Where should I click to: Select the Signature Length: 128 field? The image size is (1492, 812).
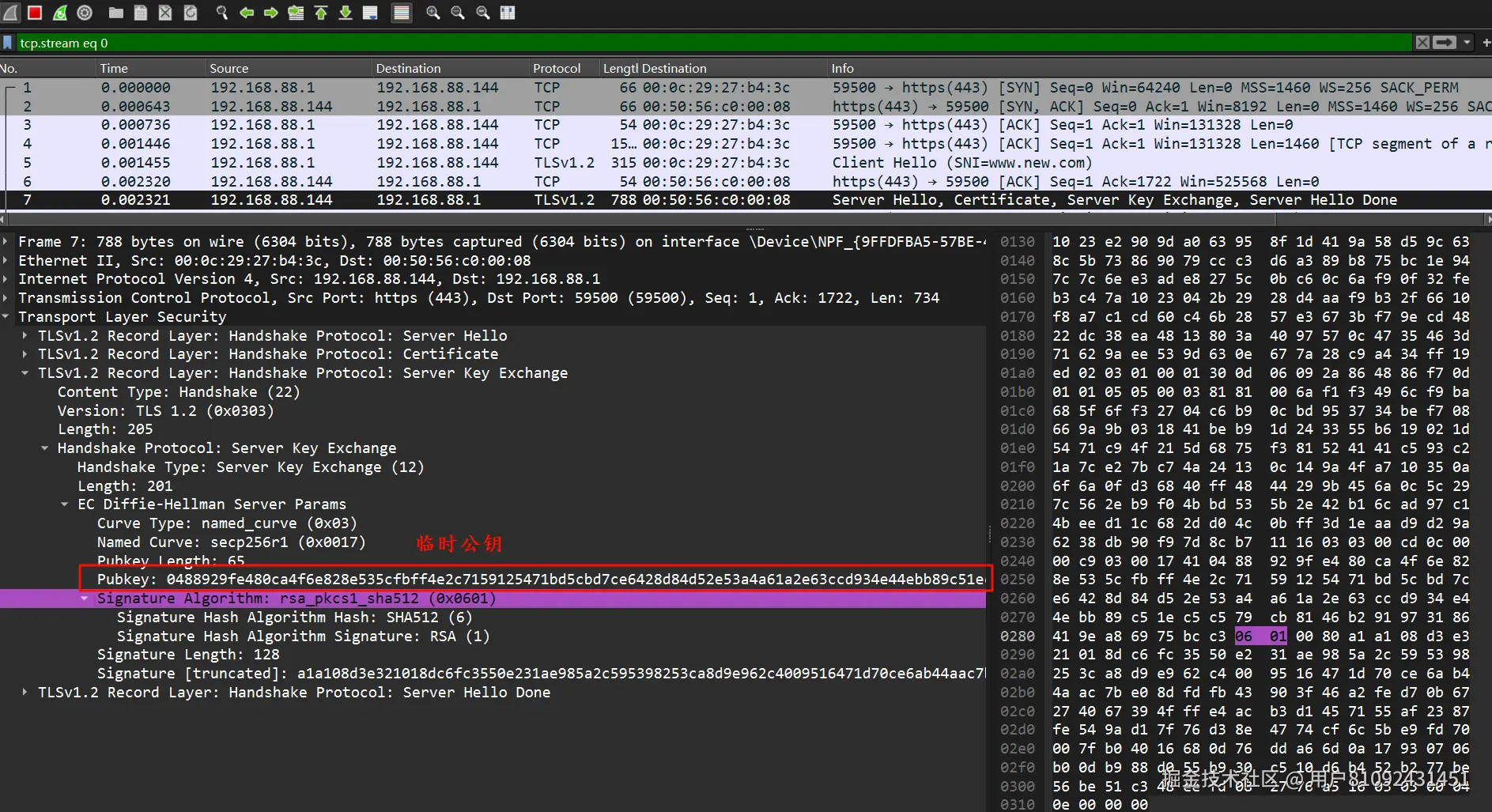tap(188, 655)
